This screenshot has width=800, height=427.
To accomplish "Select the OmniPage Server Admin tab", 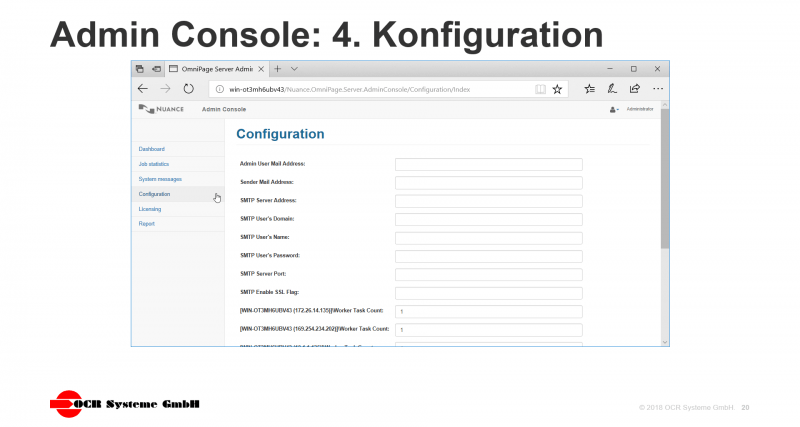I will coord(216,69).
